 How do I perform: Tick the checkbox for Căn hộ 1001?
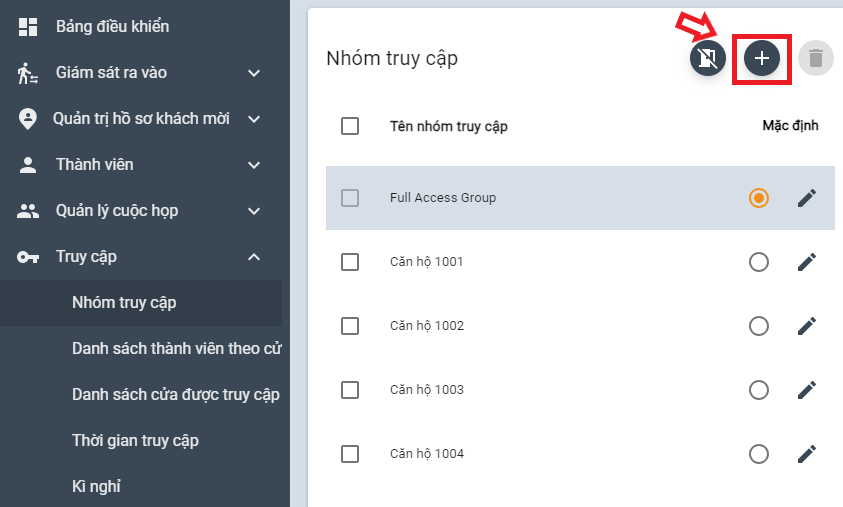(350, 262)
